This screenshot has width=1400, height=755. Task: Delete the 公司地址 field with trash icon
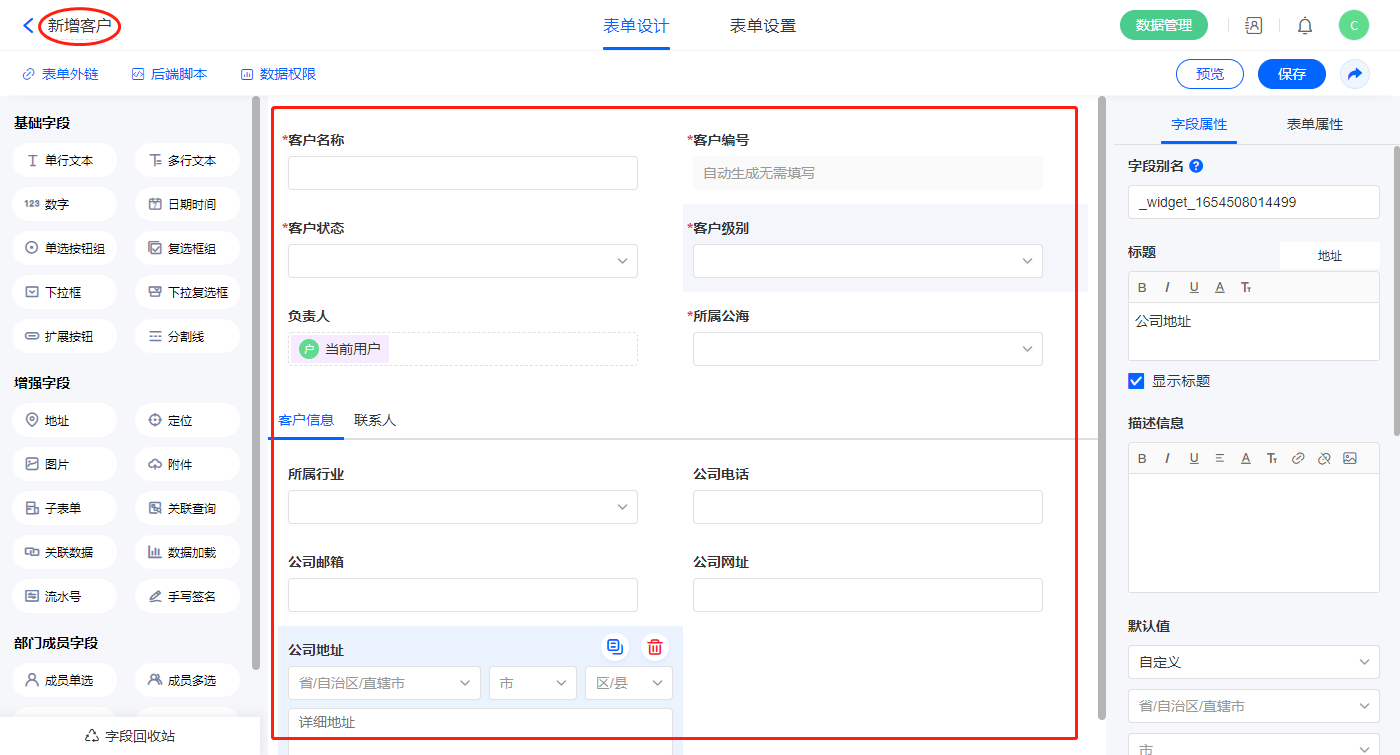[x=654, y=647]
